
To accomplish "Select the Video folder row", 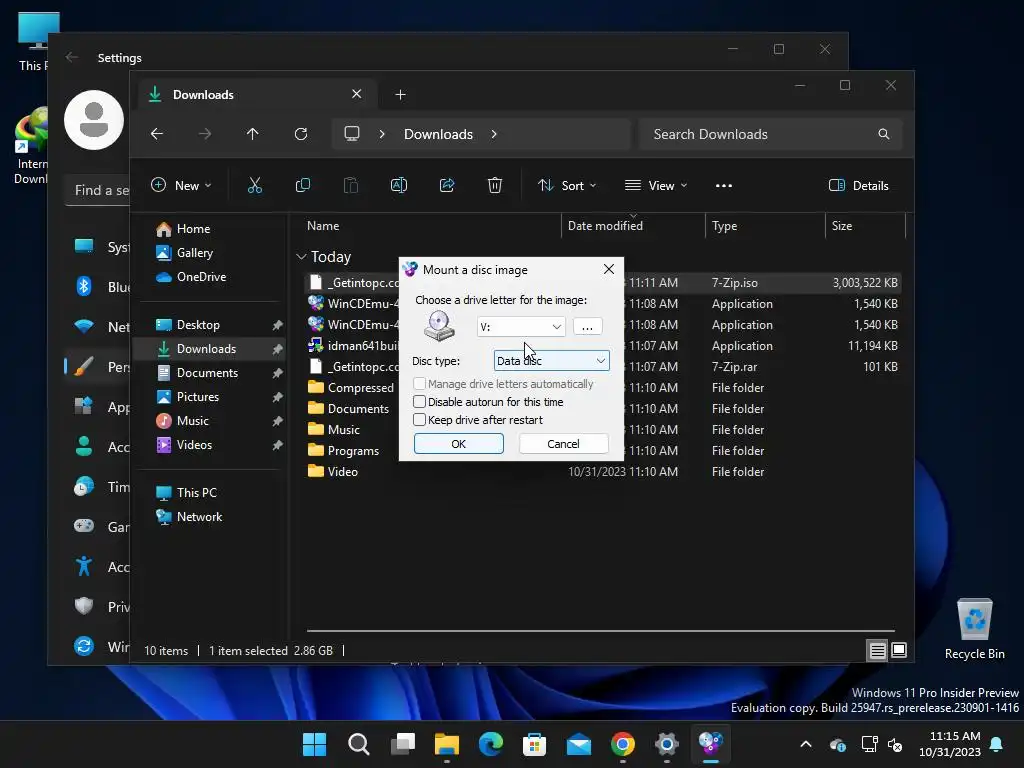I will 601,472.
